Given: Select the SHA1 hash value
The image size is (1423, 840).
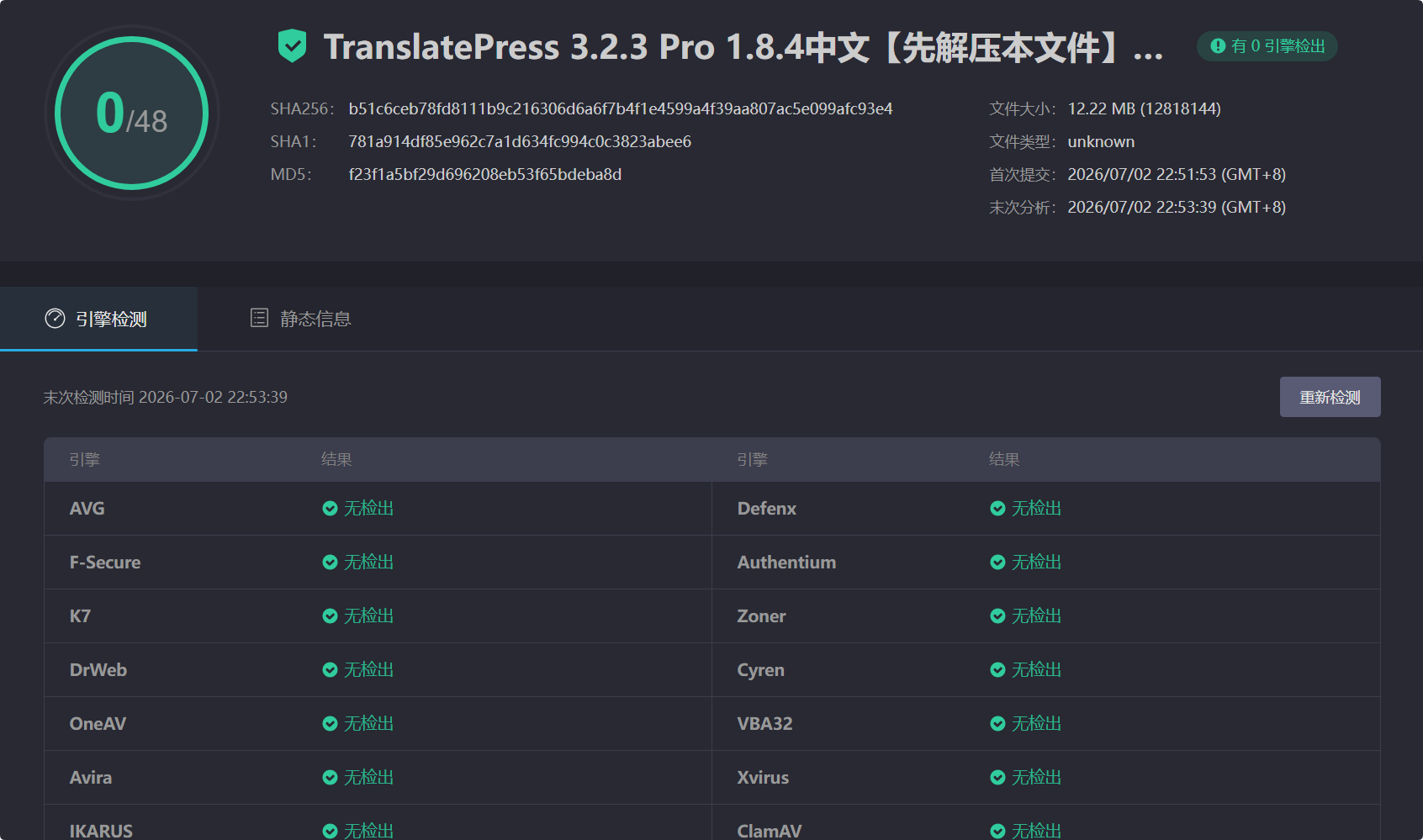Looking at the screenshot, I should click(x=520, y=141).
